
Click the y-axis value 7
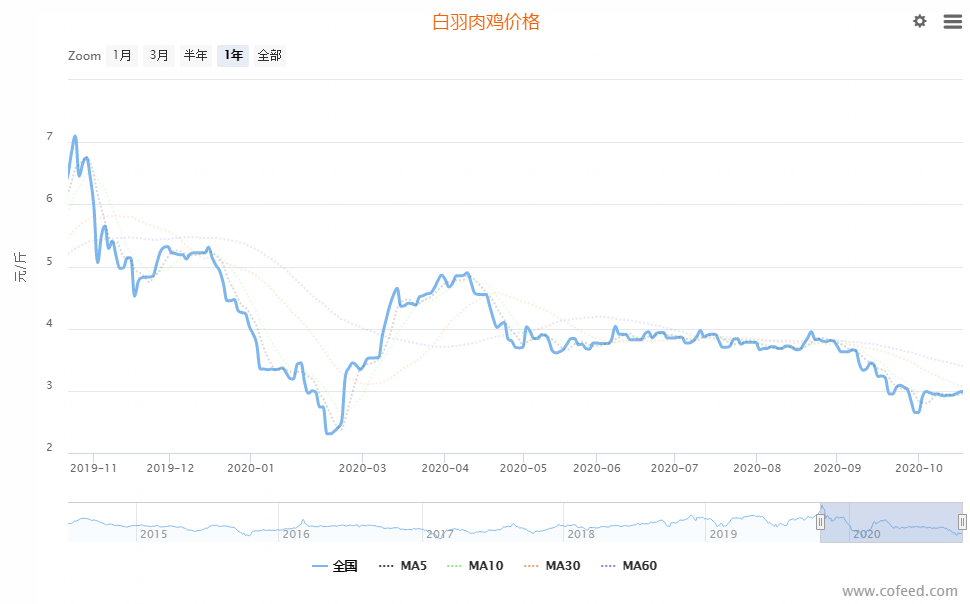[x=49, y=137]
